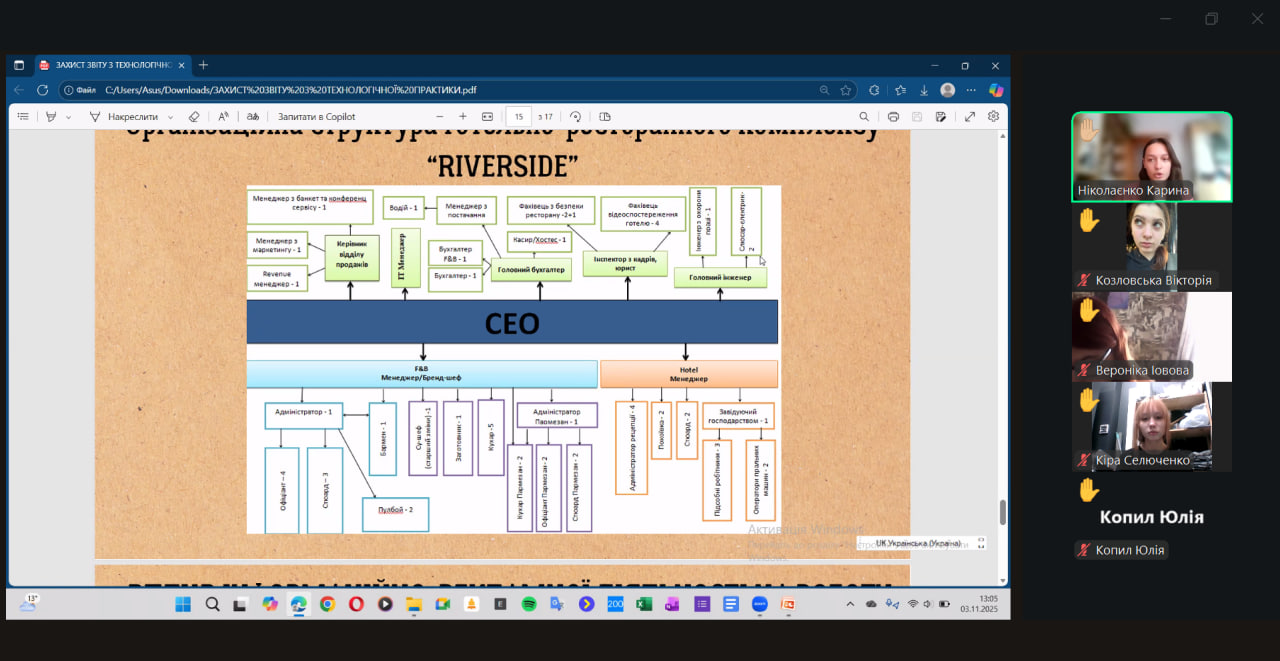Bookmark this page with star icon

click(846, 90)
